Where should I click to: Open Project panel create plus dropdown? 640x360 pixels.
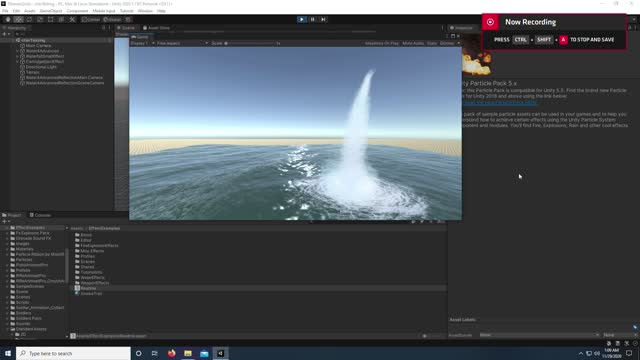5,221
